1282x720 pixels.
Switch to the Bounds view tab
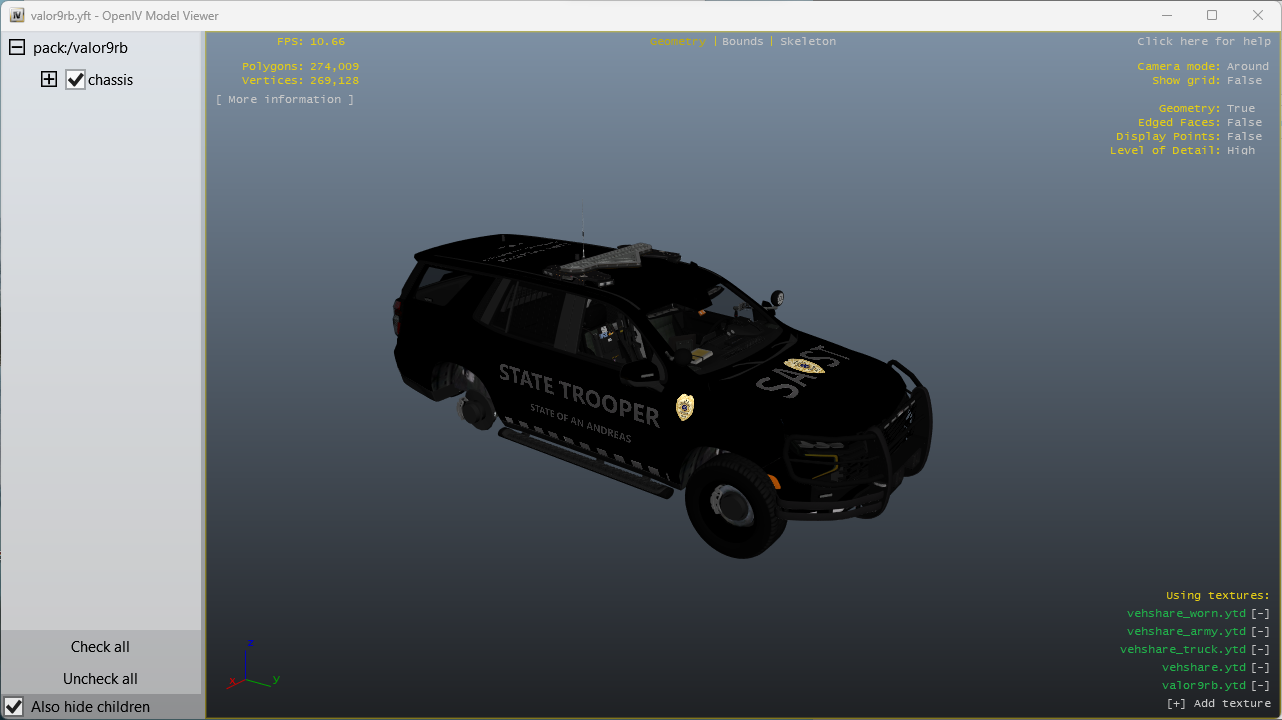pos(742,42)
